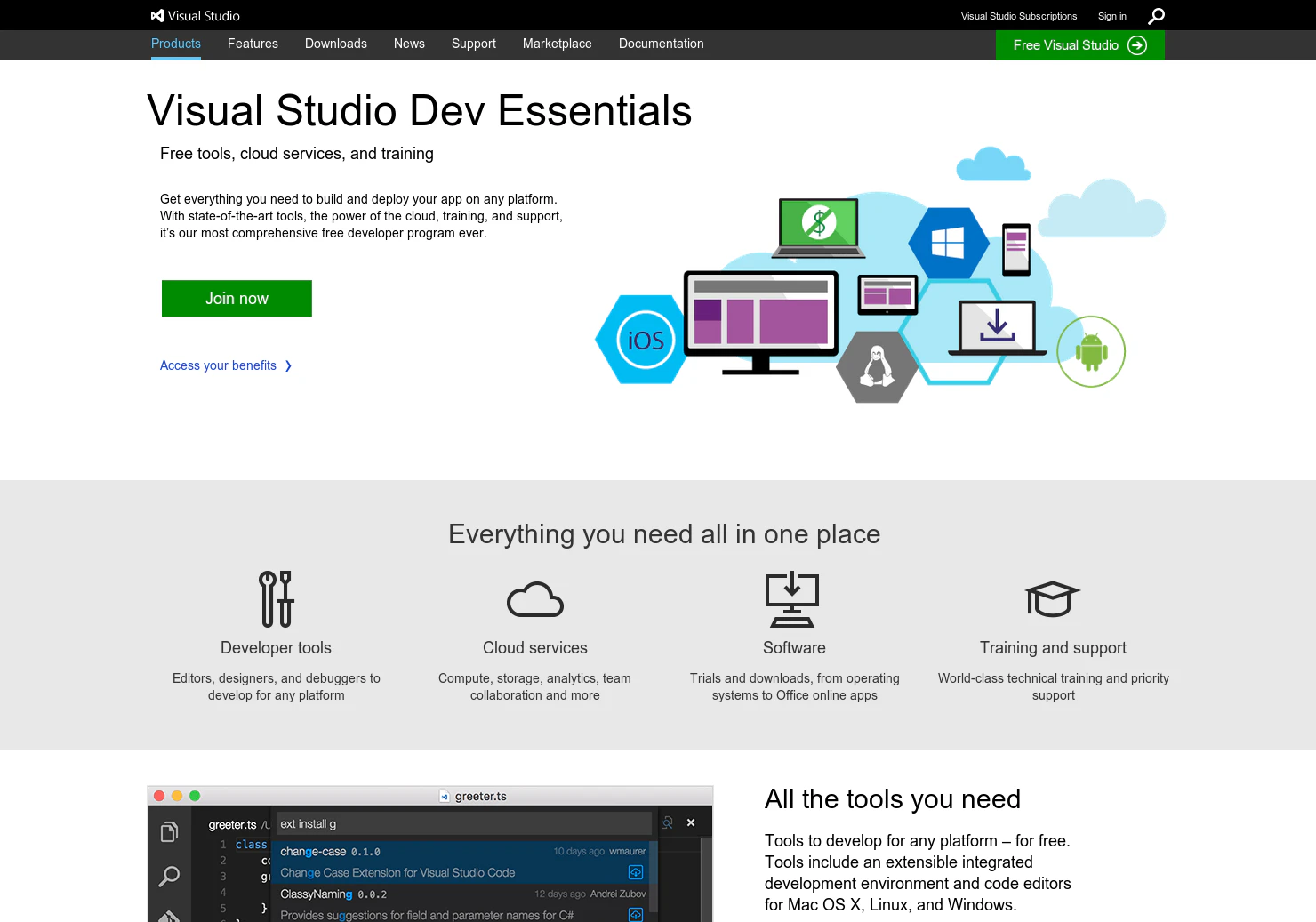Image resolution: width=1316 pixels, height=922 pixels.
Task: Click install icon for change-case extension
Action: pos(636,872)
